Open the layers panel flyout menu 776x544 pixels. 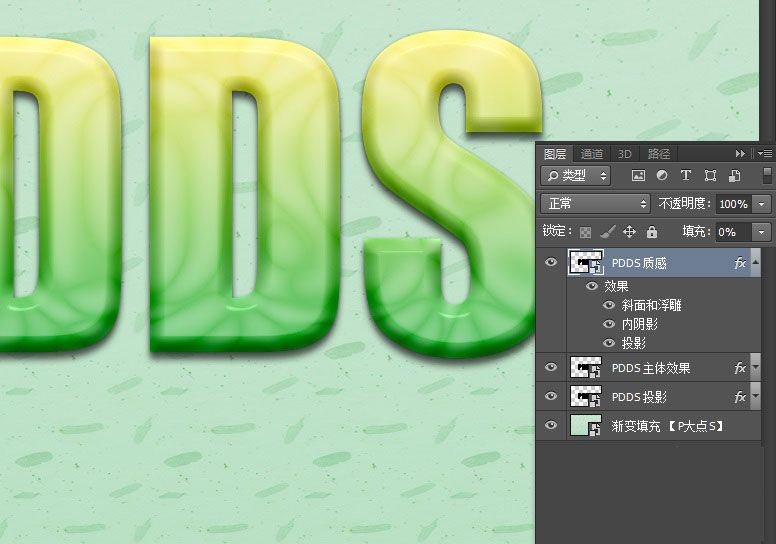(765, 154)
